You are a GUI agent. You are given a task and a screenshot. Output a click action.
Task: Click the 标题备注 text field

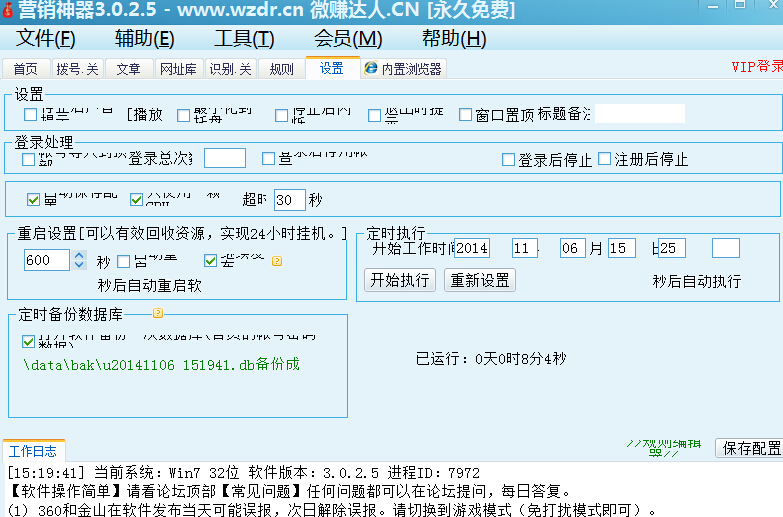[640, 114]
